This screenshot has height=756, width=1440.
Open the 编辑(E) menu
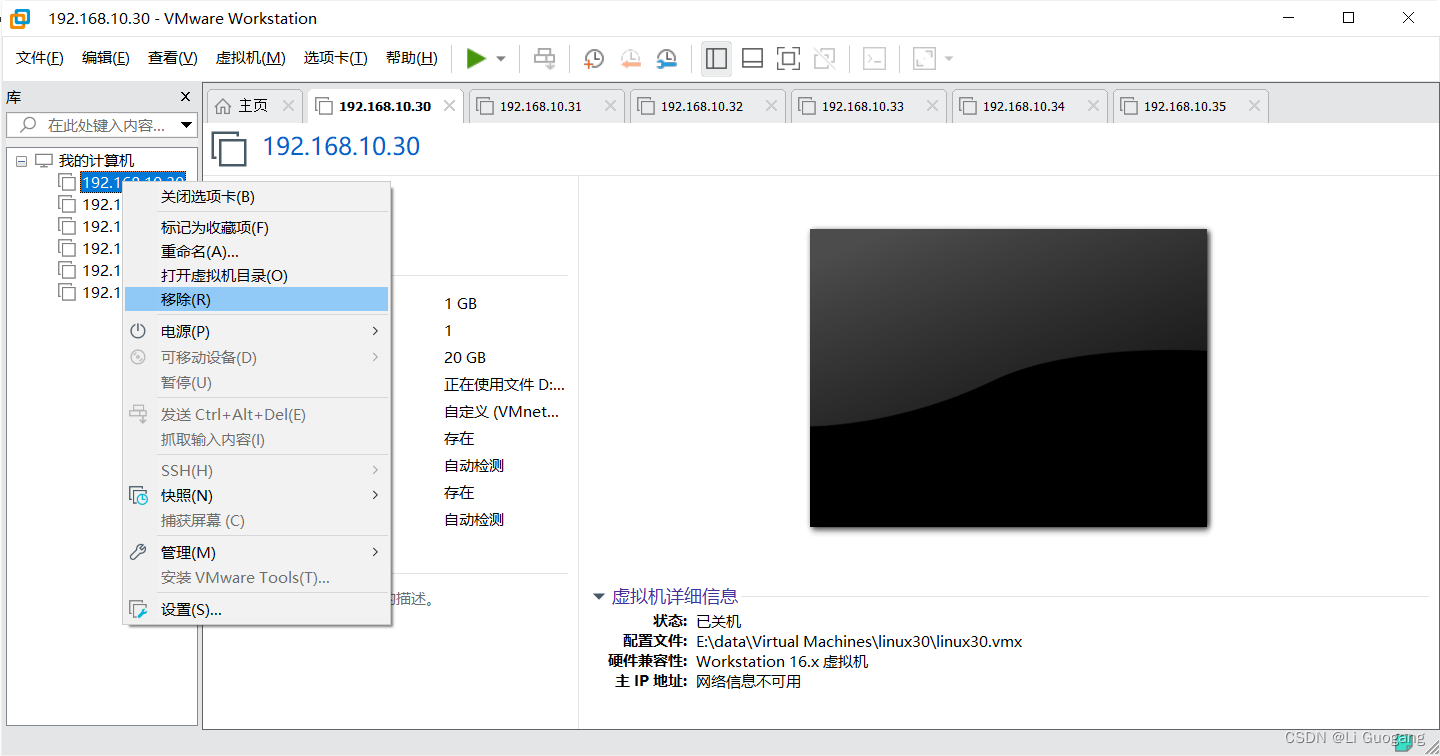click(106, 58)
